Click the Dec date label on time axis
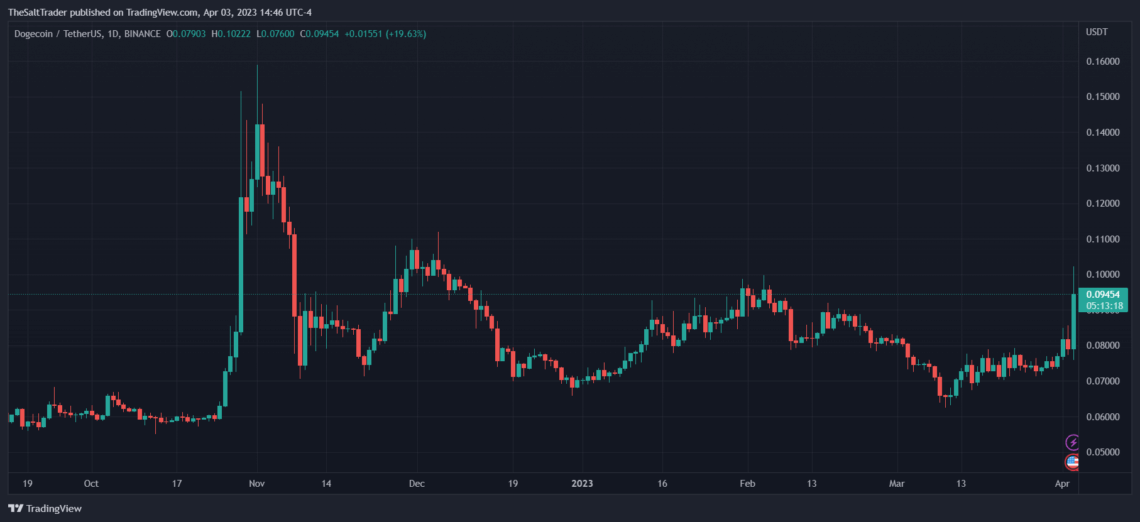 [x=417, y=483]
